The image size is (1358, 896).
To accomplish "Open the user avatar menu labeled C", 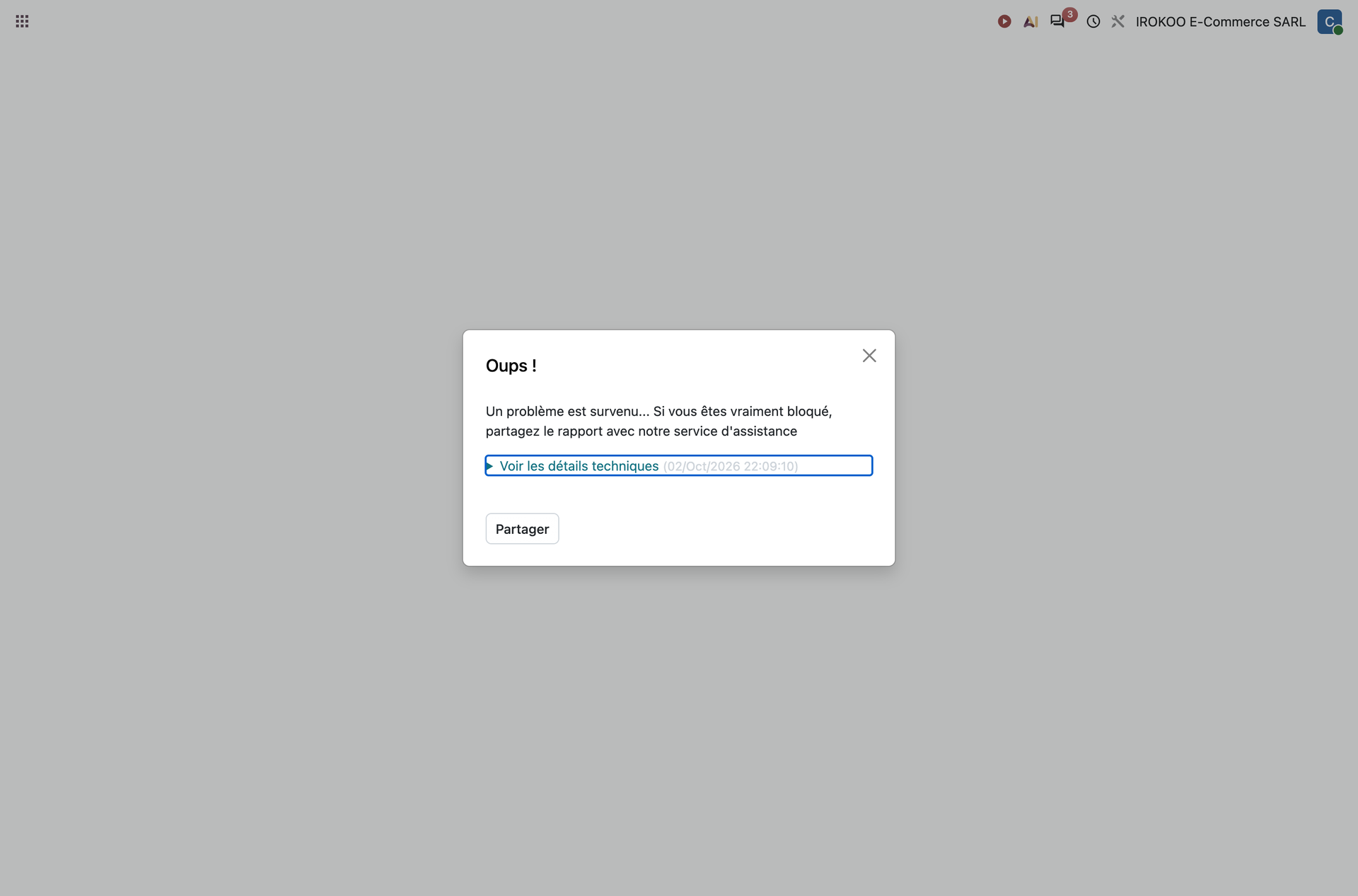I will (1330, 21).
